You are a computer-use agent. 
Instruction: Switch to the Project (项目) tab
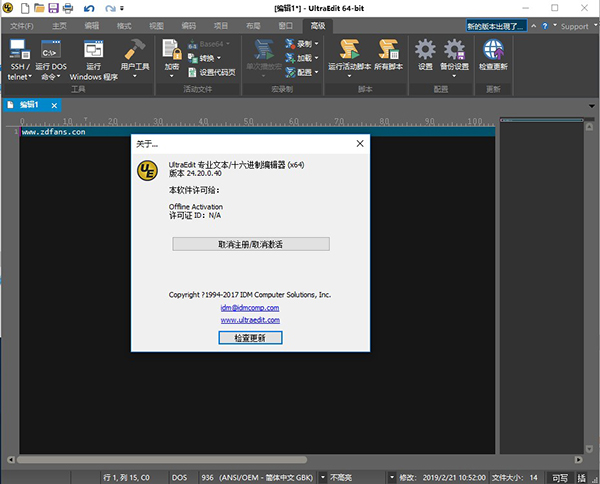221,26
